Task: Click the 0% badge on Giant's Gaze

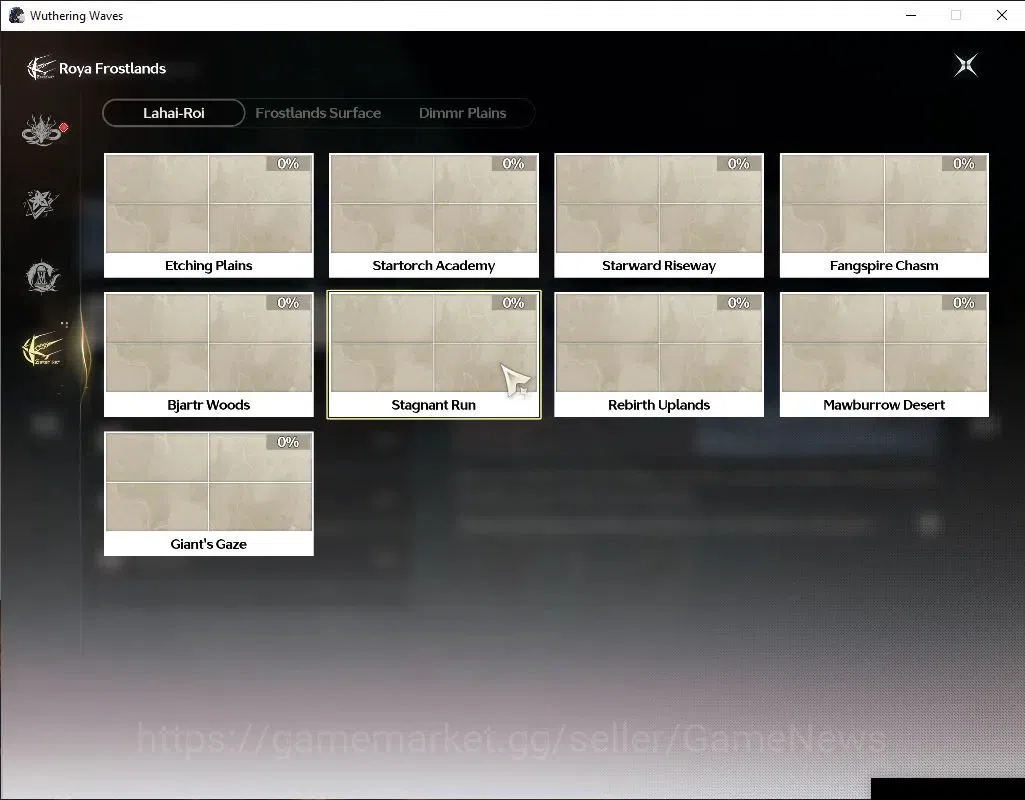Action: [x=288, y=442]
